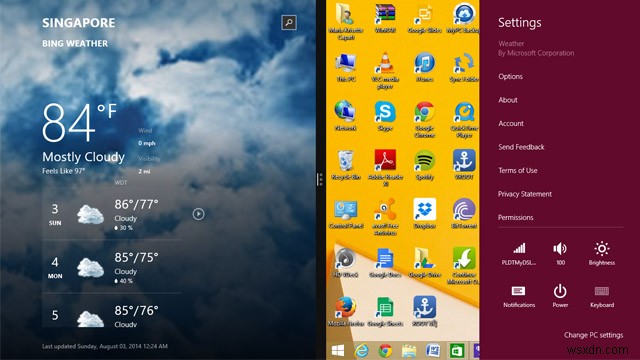The height and width of the screenshot is (360, 640).
Task: Open the Notifications setting
Action: coord(519,296)
